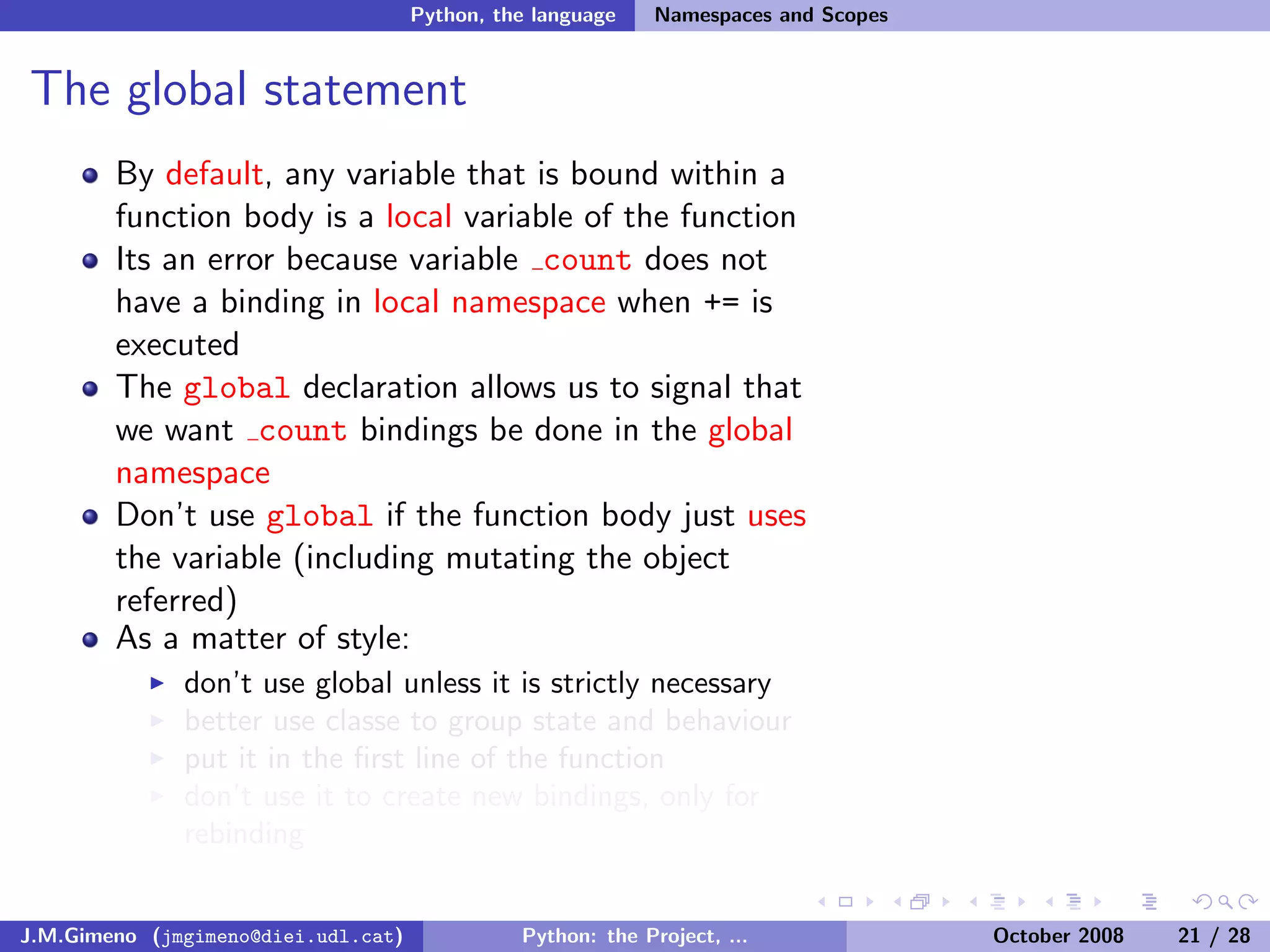Click 'As a matter of style:' bullet
This screenshot has height=952, width=1270.
(263, 638)
